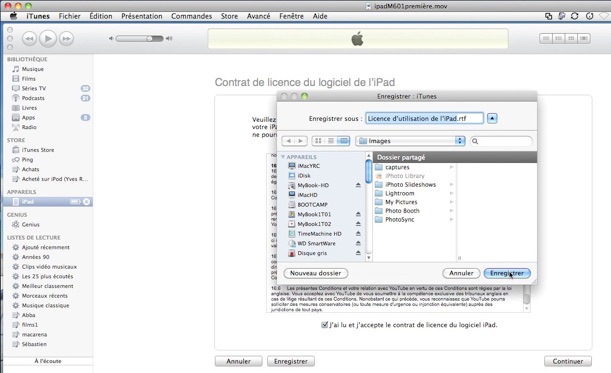
Task: Collapse the expanded save dialog with arrow button
Action: [x=492, y=118]
